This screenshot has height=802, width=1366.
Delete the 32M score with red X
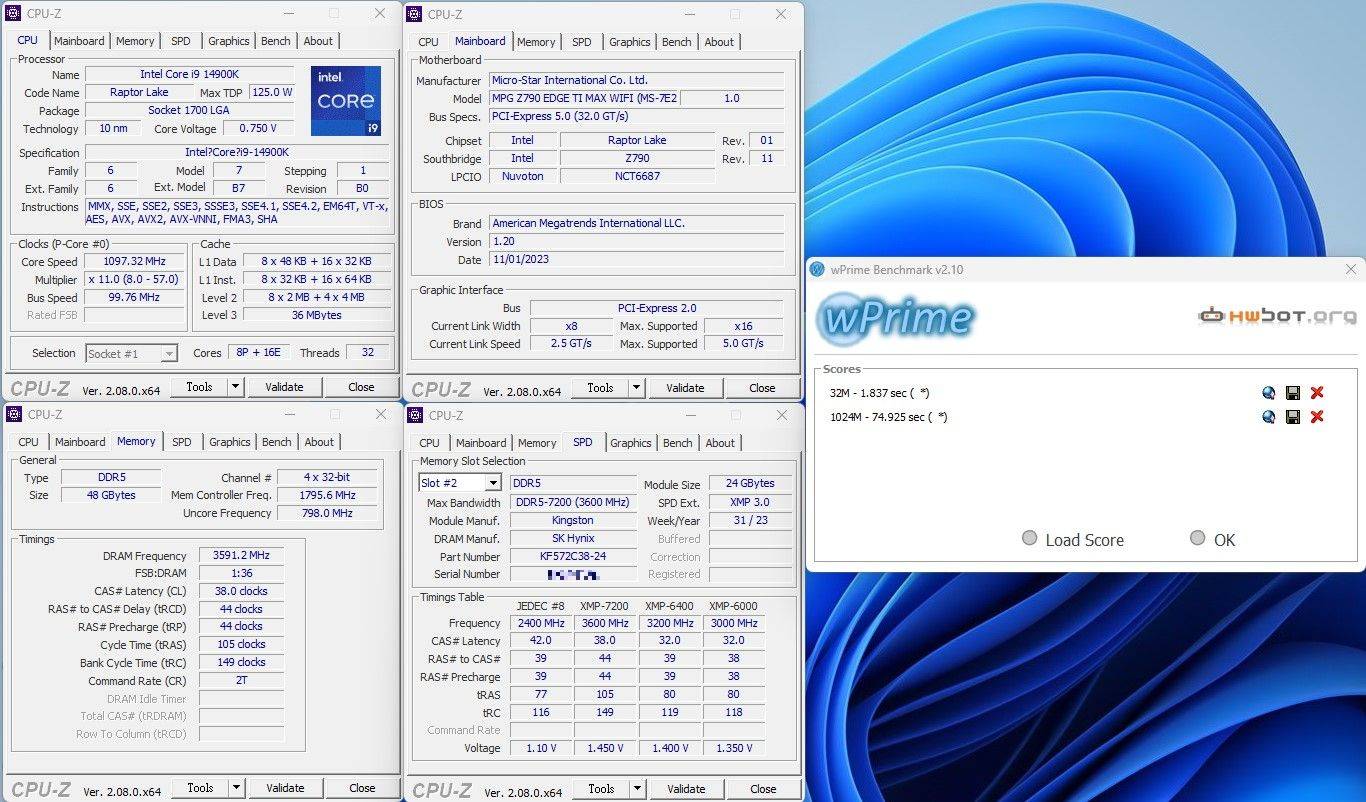(1317, 393)
